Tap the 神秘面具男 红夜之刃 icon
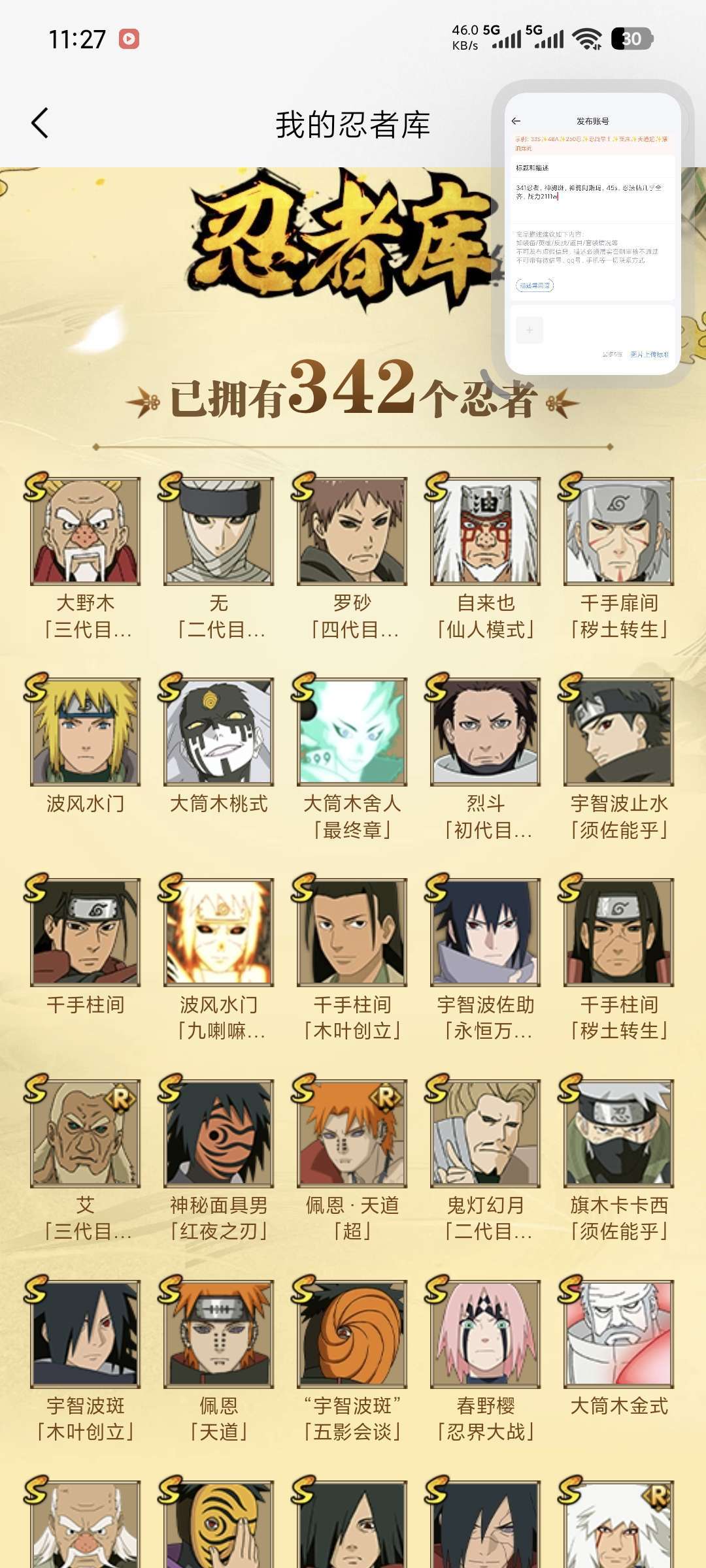 click(218, 1133)
